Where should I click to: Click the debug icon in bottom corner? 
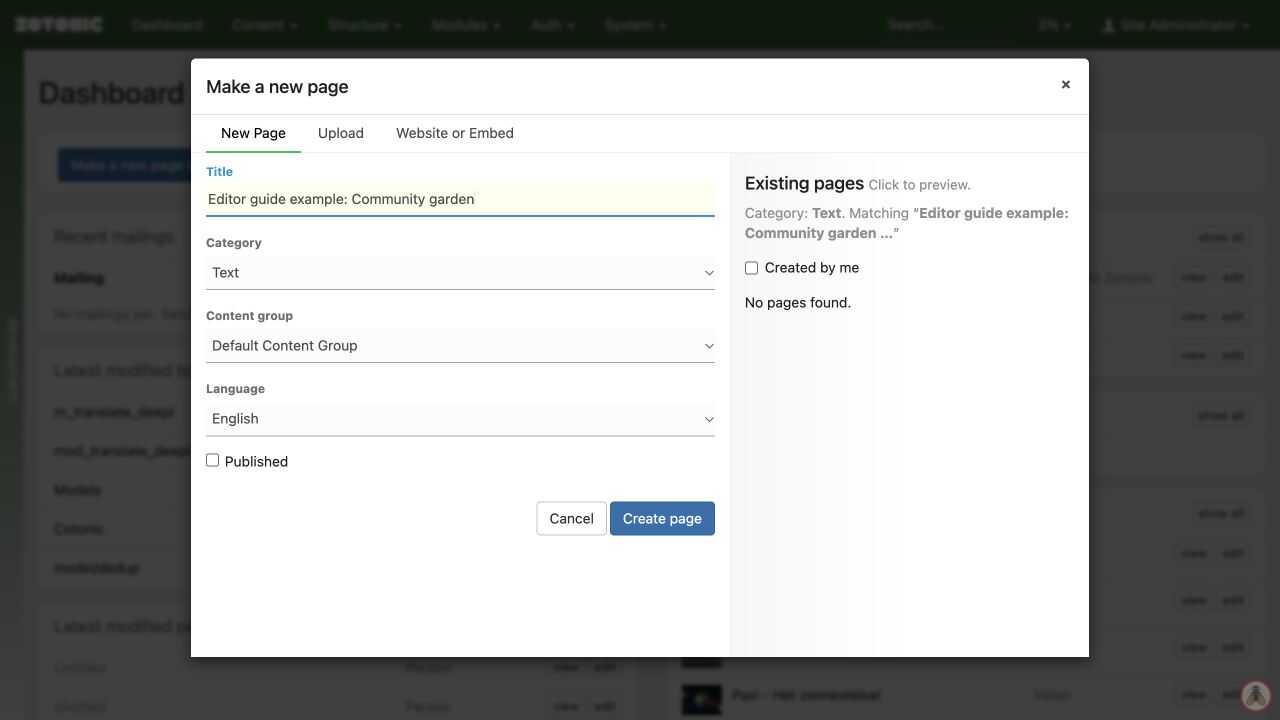(1256, 695)
